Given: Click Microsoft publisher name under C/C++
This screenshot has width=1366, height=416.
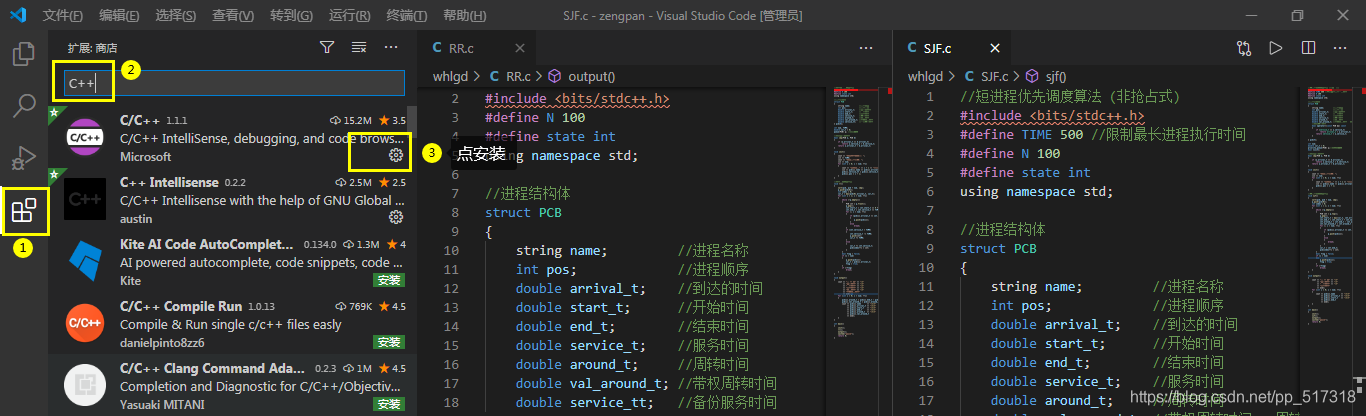Looking at the screenshot, I should point(146,157).
